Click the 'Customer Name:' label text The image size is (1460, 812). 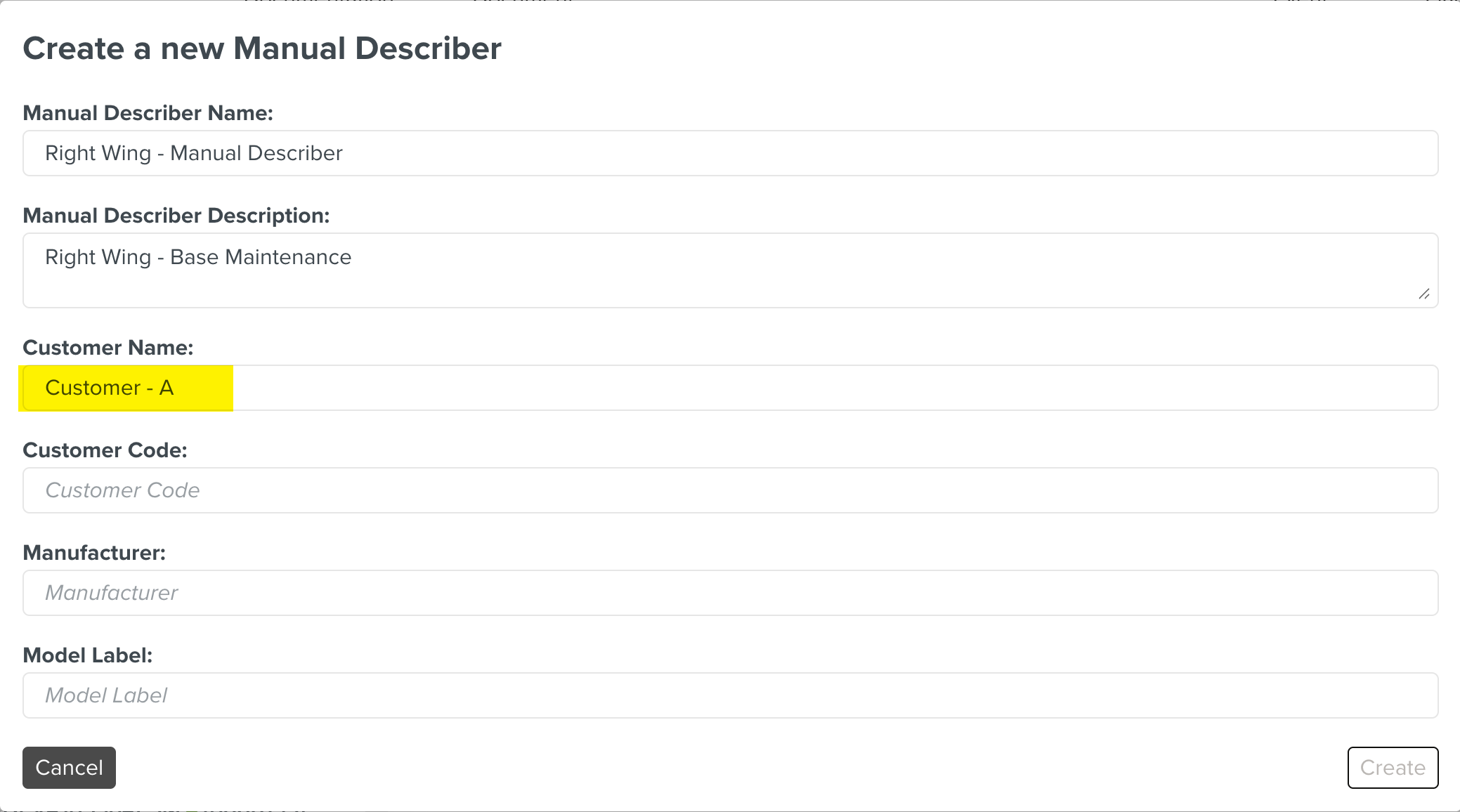click(107, 348)
